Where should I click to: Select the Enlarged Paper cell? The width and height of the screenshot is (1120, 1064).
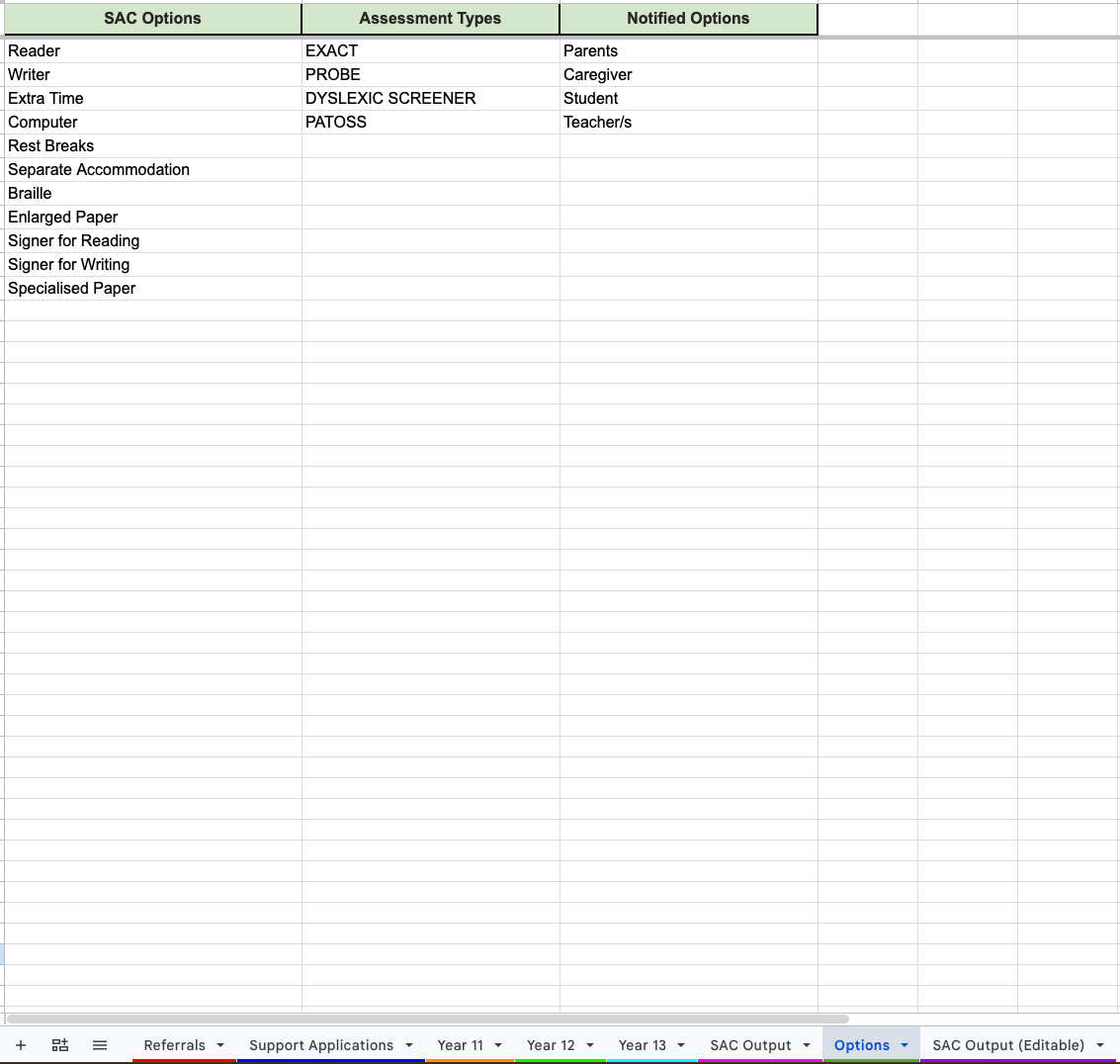(x=153, y=218)
